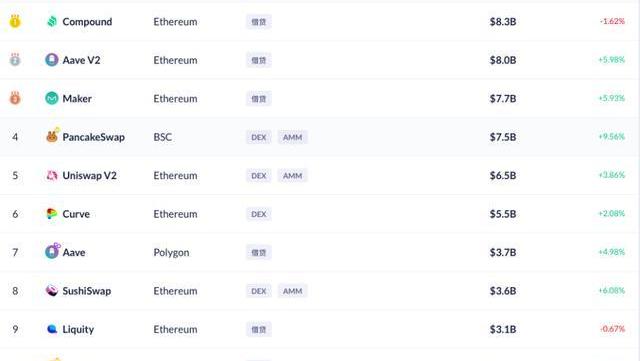Open the Liquity name link
This screenshot has width=640, height=361.
[78, 329]
